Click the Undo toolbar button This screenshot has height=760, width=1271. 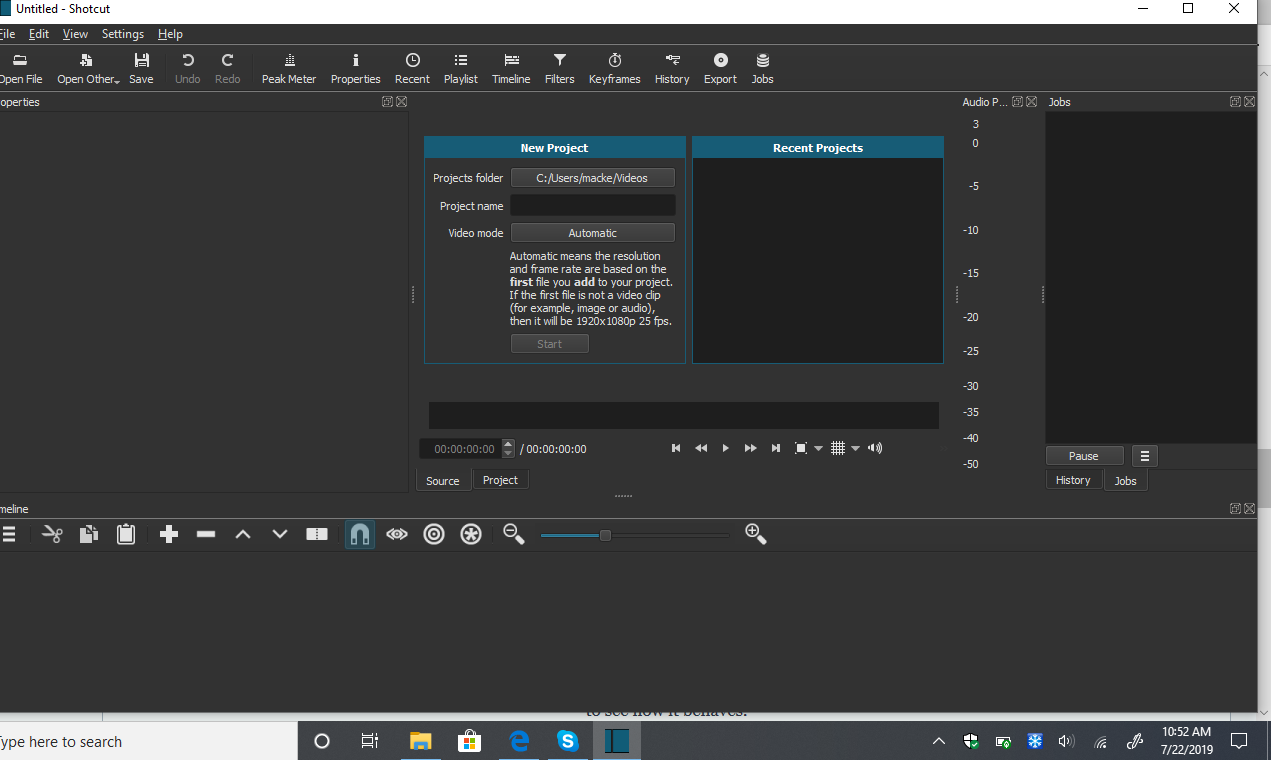pyautogui.click(x=187, y=68)
